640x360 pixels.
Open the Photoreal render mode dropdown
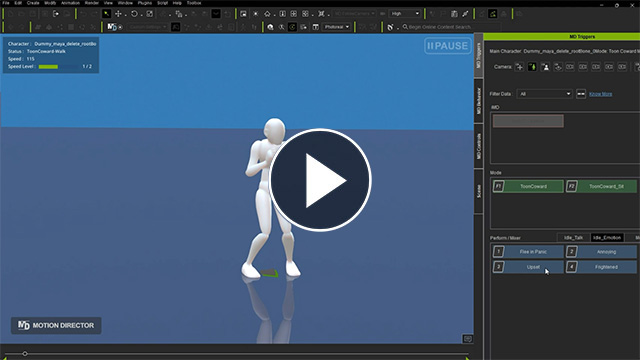tap(337, 27)
